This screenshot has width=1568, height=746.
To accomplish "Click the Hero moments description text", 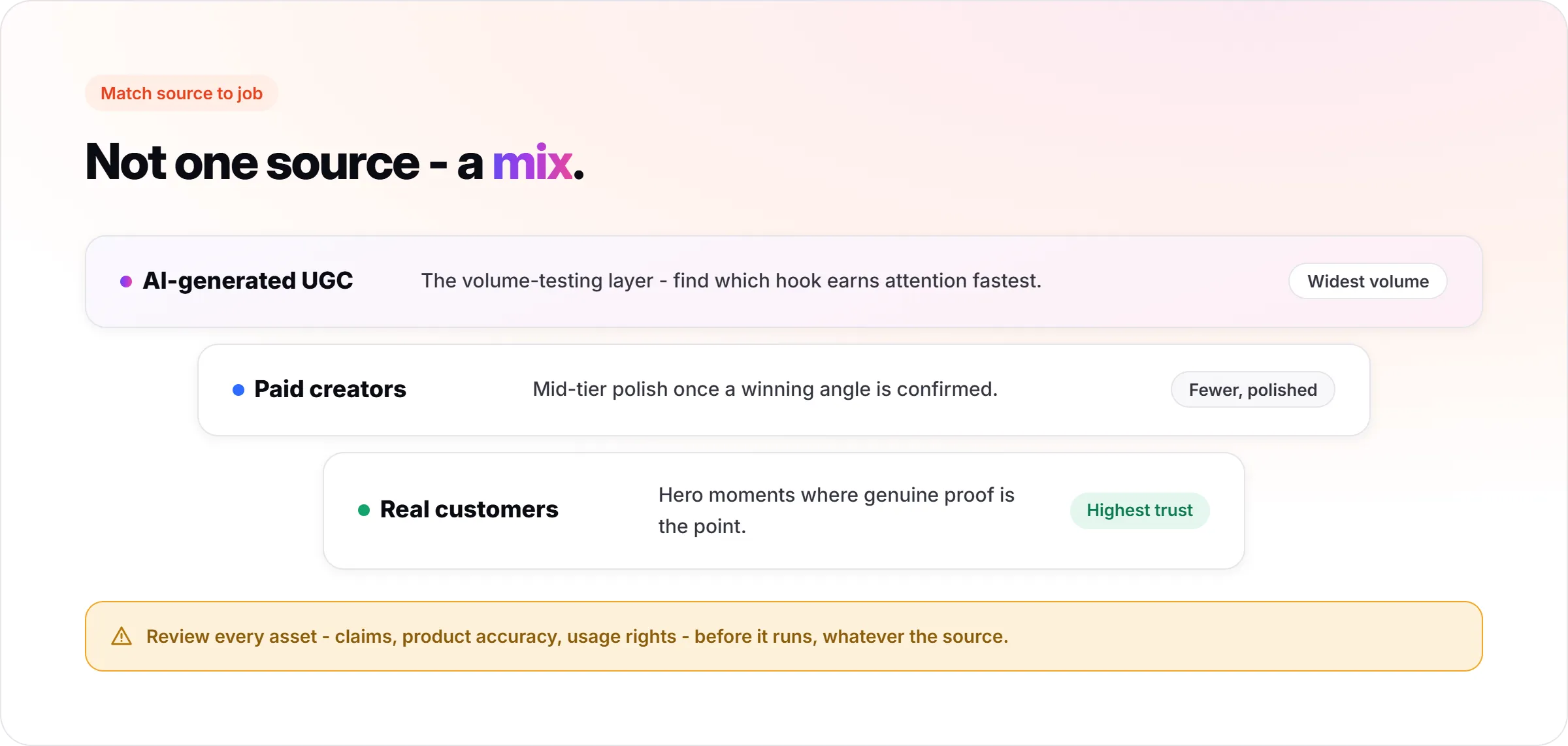I will (x=836, y=510).
